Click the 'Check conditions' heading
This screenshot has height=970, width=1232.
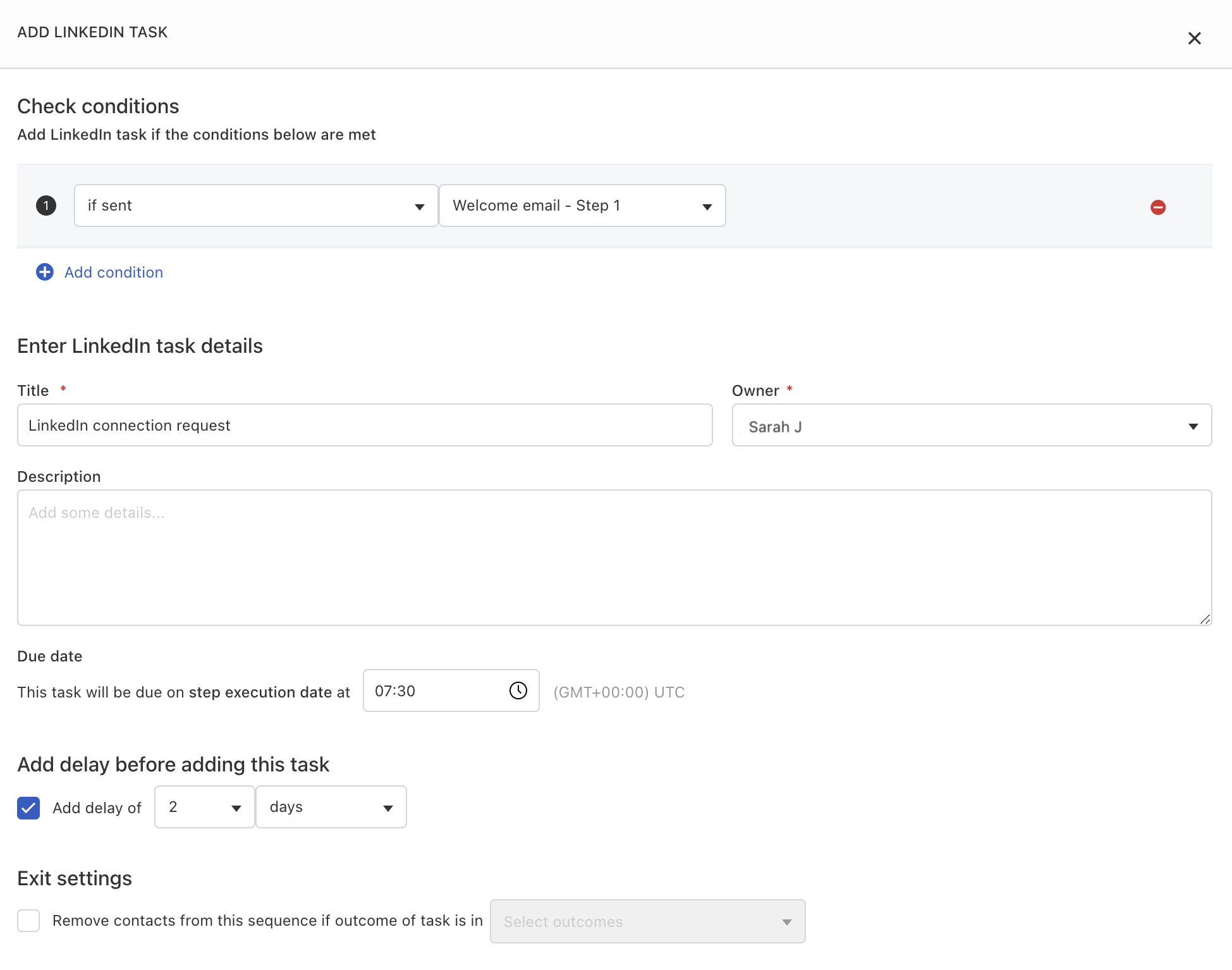tap(98, 106)
